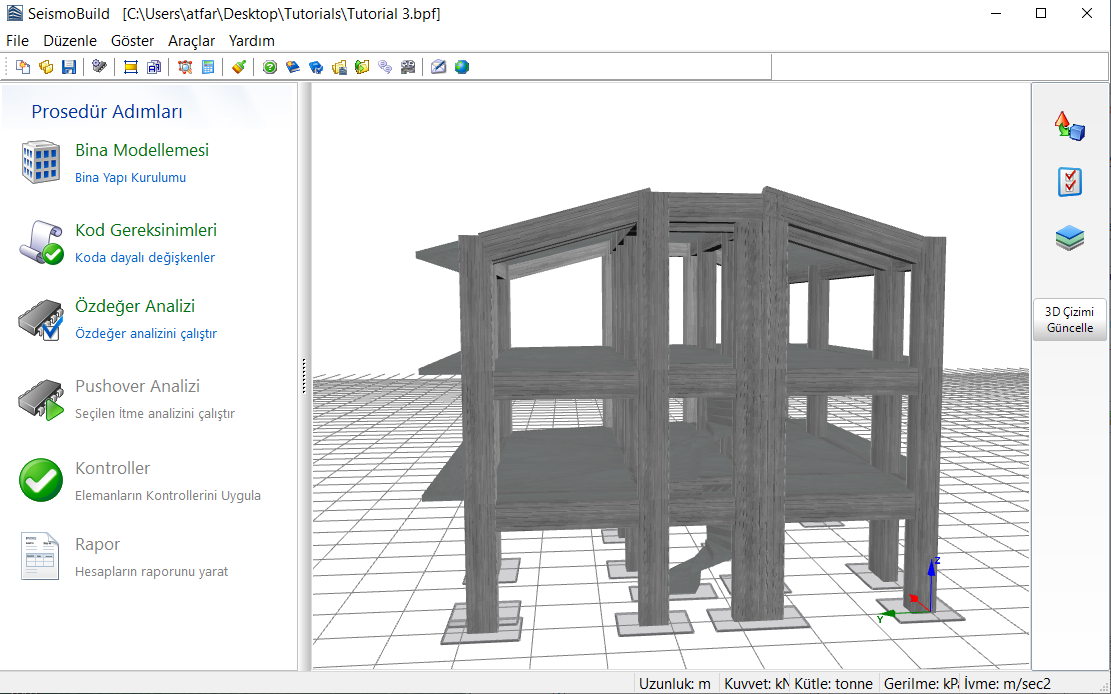The width and height of the screenshot is (1111, 694).
Task: Click the 3D Çizimi Güncelle button
Action: pyautogui.click(x=1069, y=320)
